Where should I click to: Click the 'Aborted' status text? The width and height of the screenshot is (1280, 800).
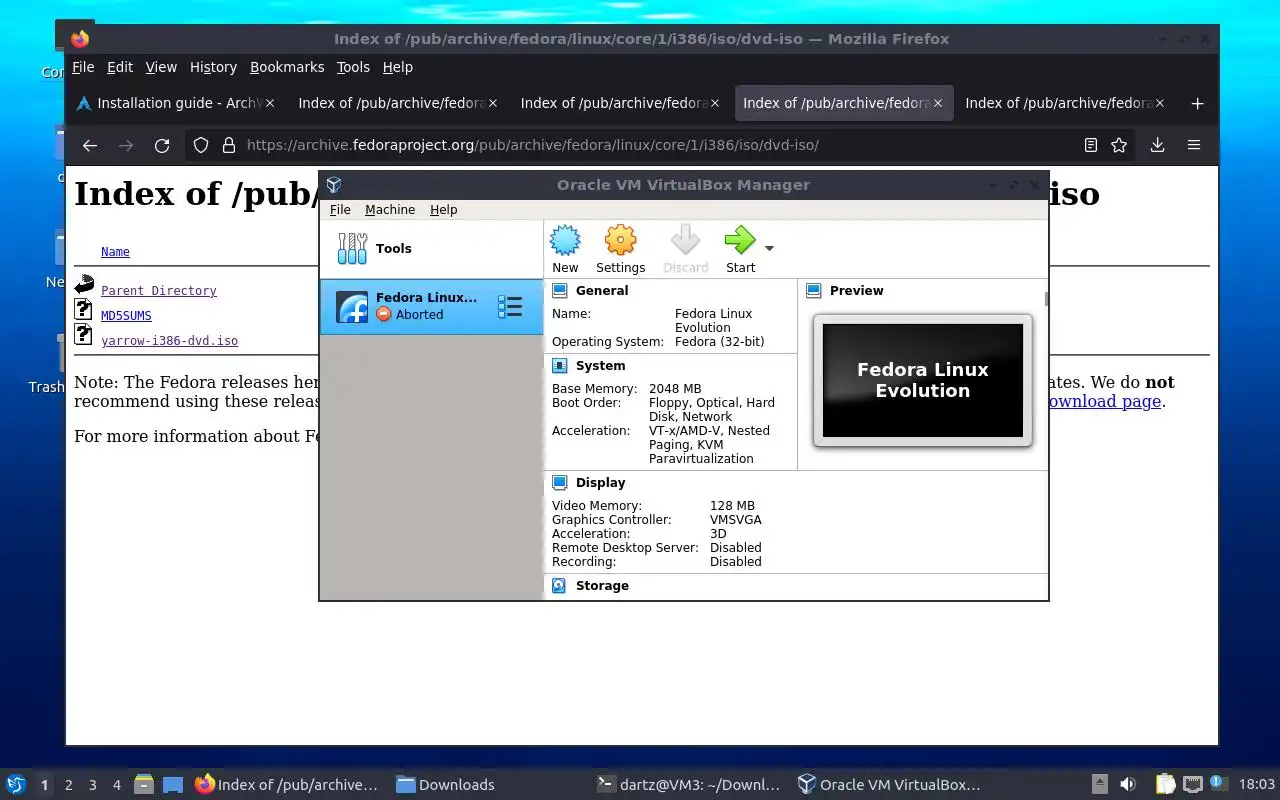(x=419, y=315)
